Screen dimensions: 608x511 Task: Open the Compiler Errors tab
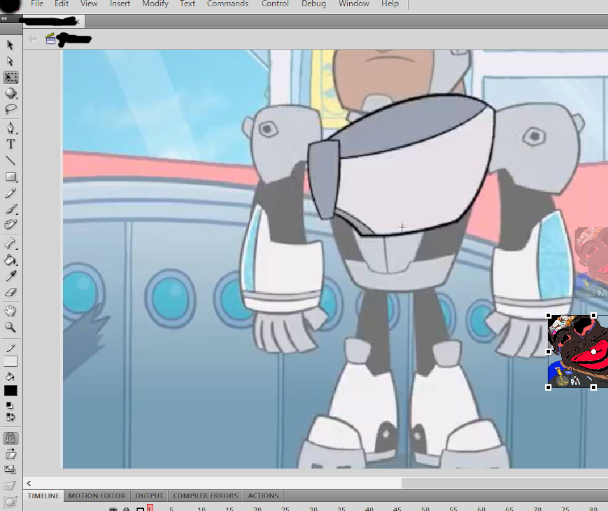pos(205,496)
